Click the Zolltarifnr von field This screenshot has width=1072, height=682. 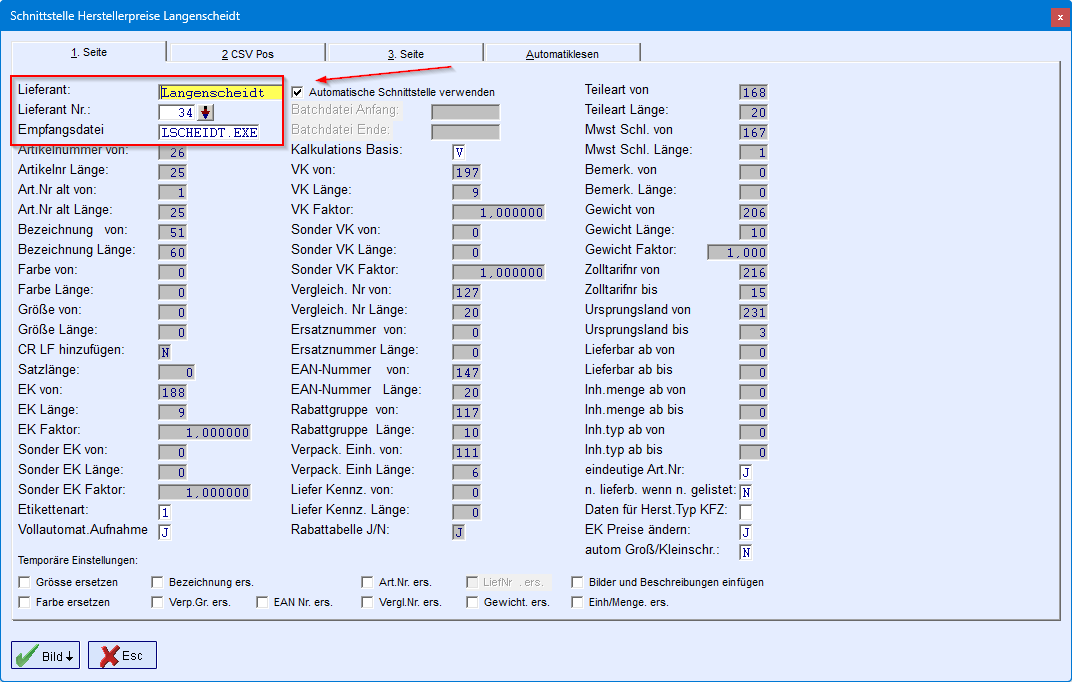point(753,272)
